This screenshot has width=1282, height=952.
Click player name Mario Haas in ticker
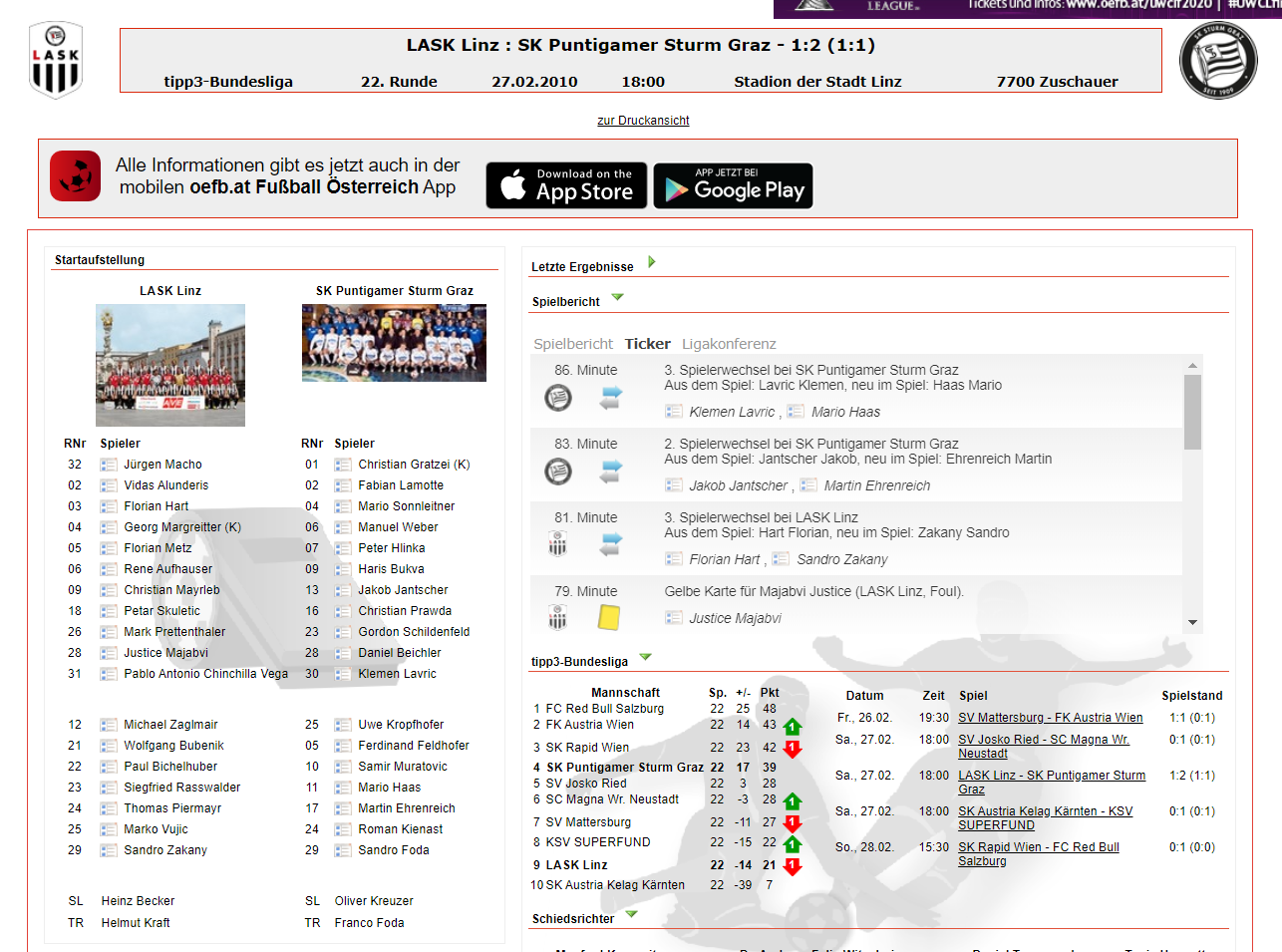(846, 412)
